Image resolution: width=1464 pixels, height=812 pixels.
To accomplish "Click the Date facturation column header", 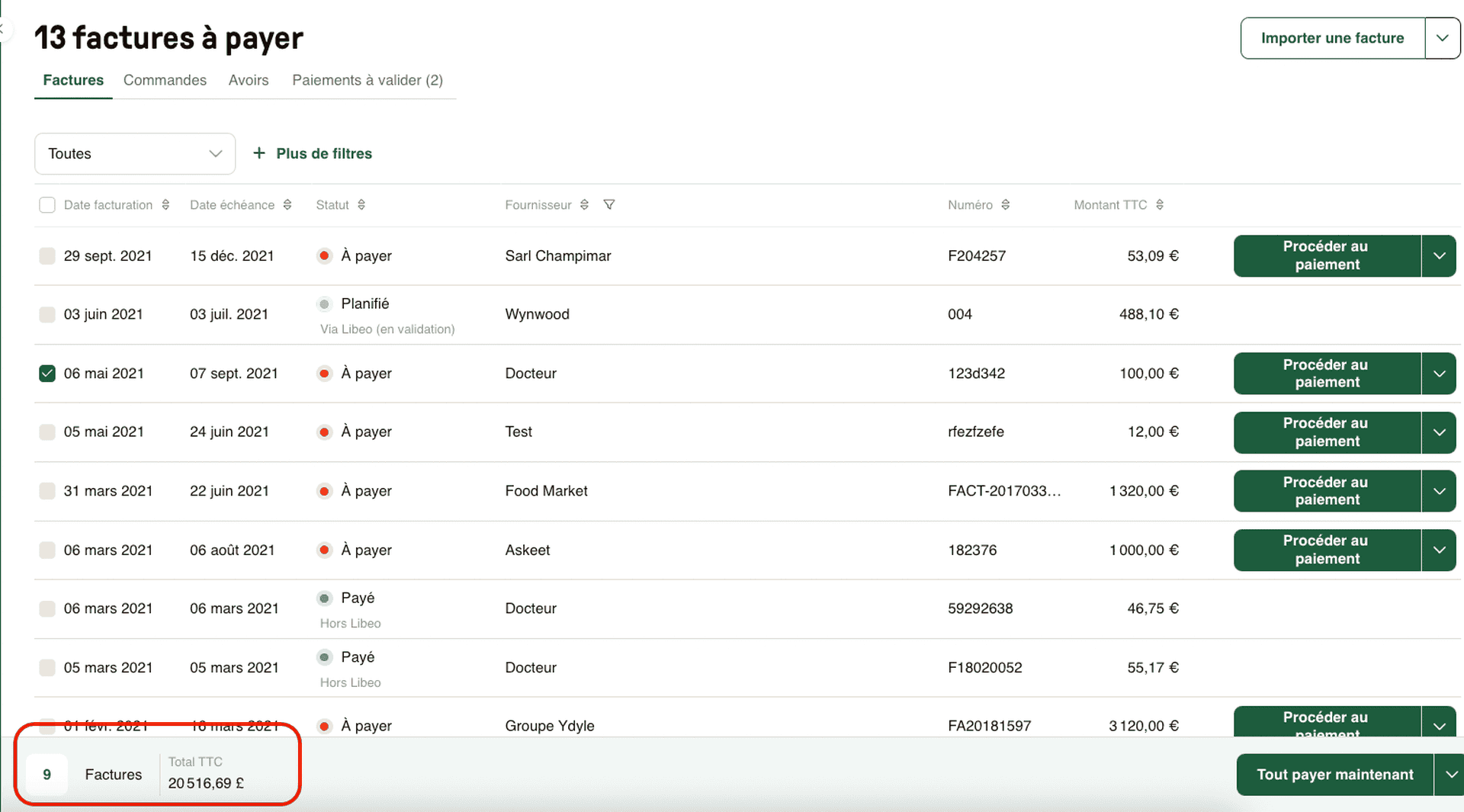I will [108, 205].
